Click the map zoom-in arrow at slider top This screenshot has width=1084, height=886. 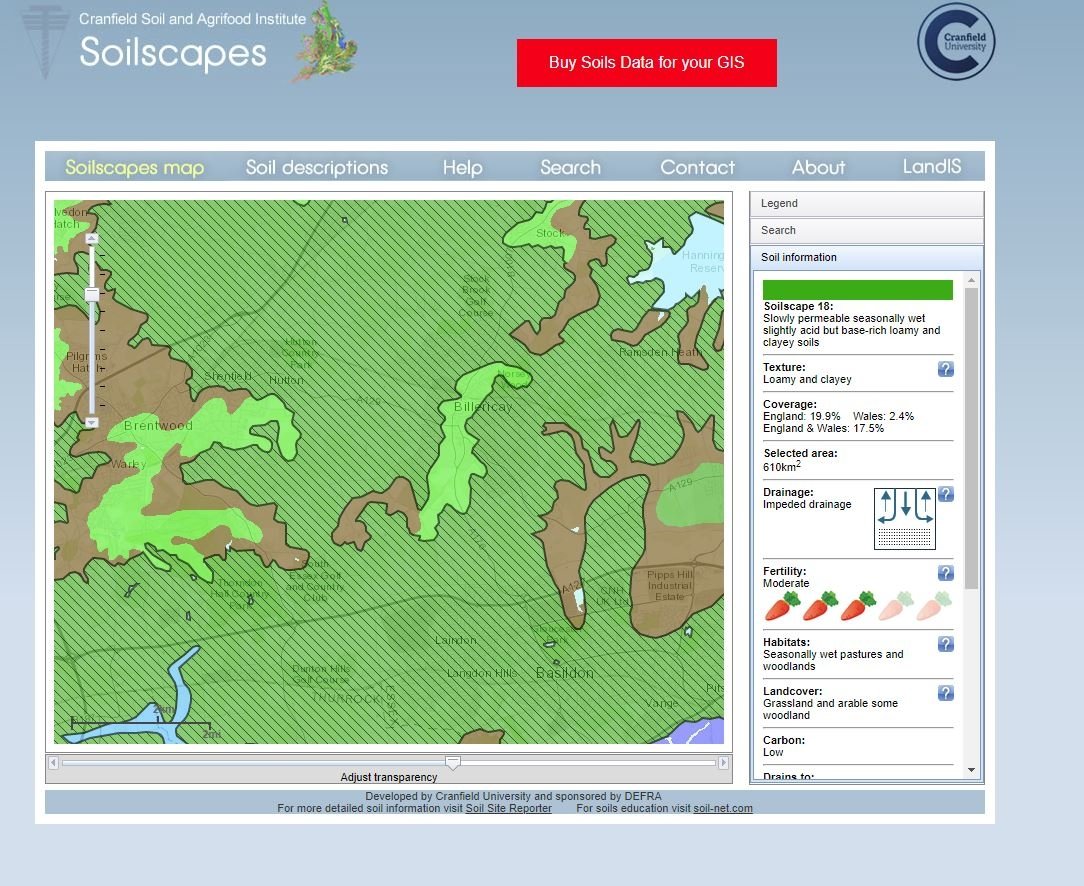coord(92,239)
